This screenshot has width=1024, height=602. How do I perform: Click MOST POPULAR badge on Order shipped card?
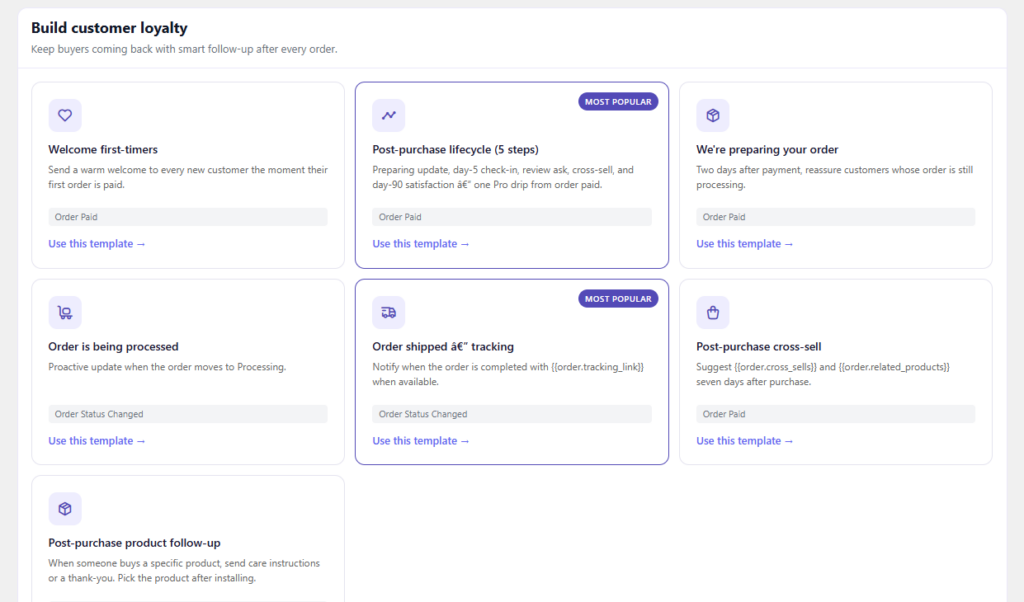[x=618, y=299]
